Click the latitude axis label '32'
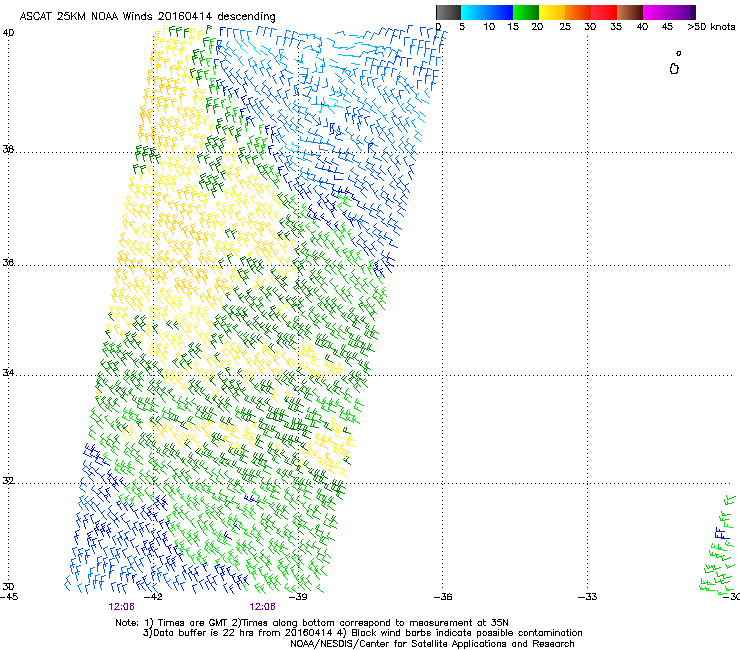 tap(8, 481)
